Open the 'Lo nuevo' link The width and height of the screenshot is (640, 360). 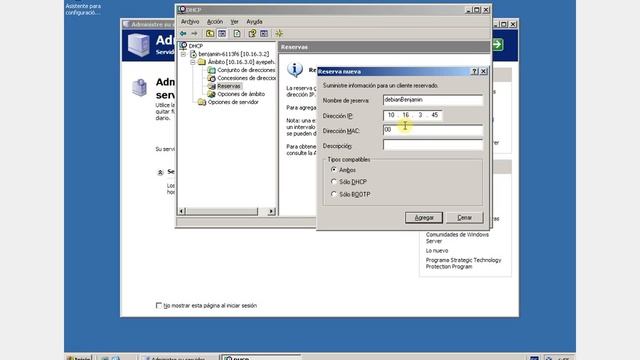[437, 251]
